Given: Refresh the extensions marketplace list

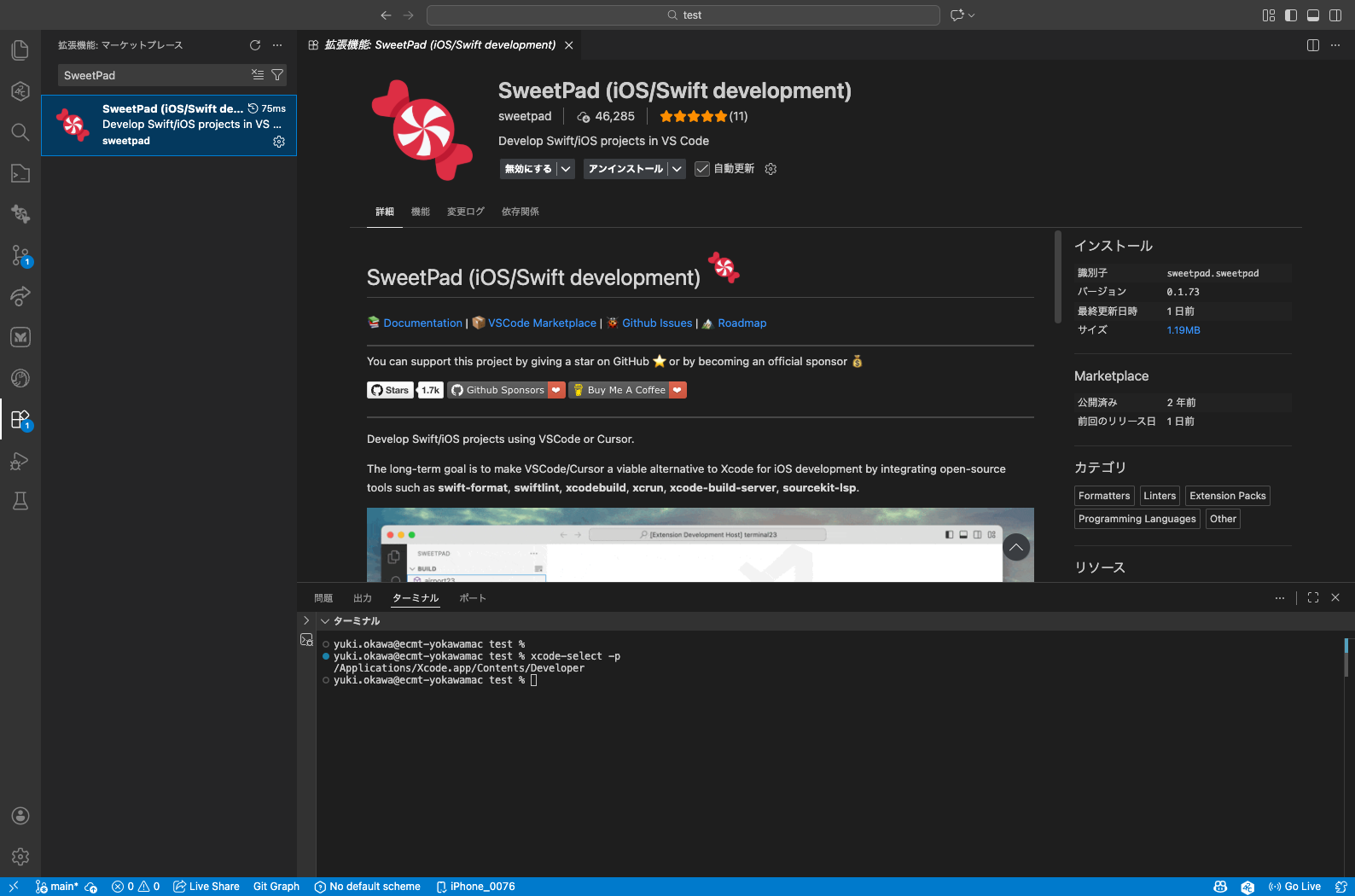Looking at the screenshot, I should [254, 45].
